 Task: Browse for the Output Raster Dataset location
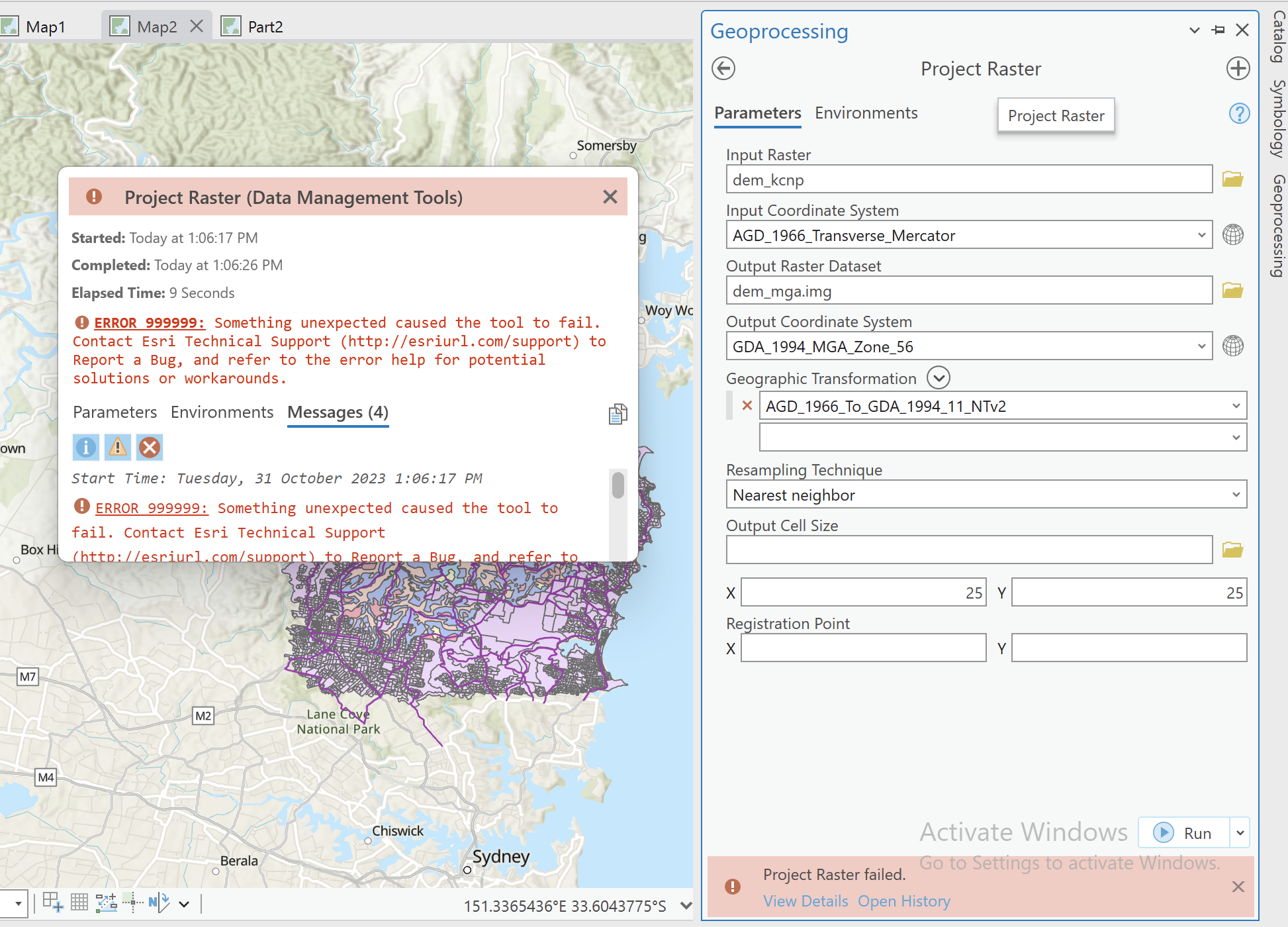[1232, 289]
